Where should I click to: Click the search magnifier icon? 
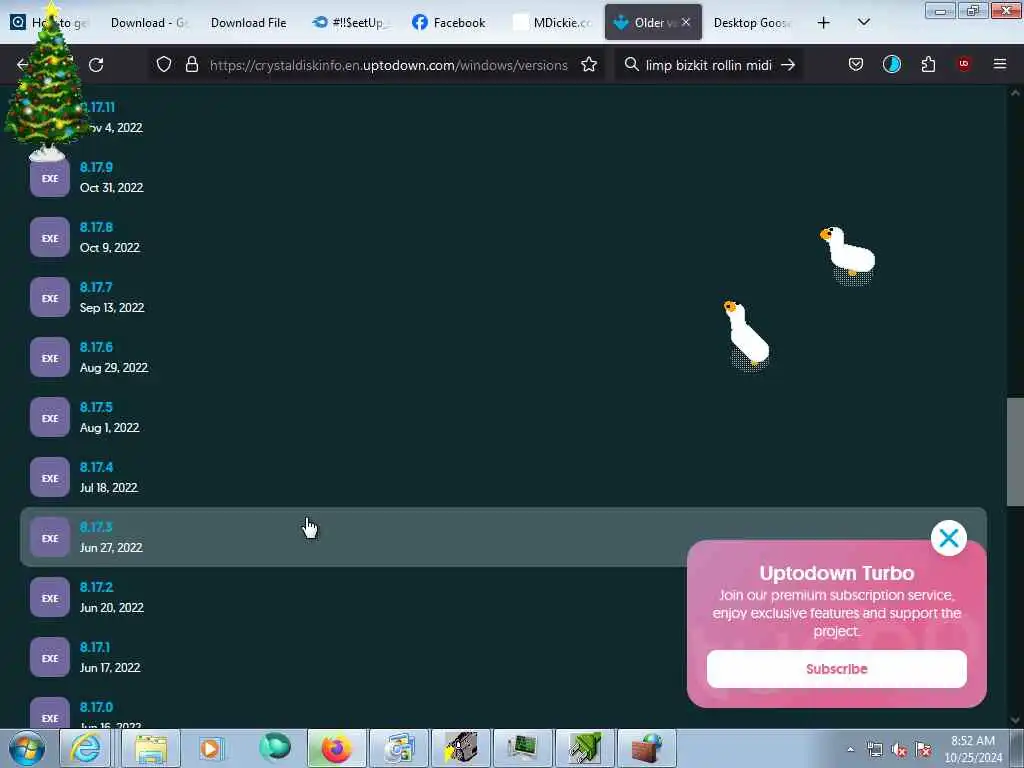(x=631, y=65)
